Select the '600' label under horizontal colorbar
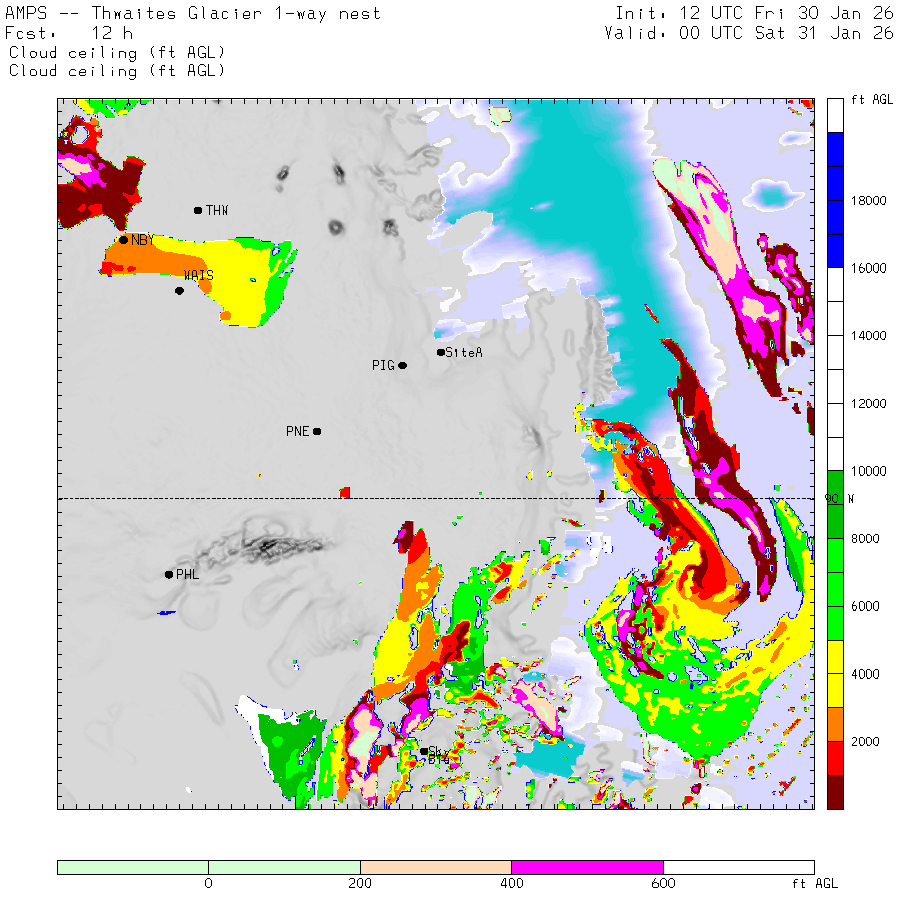This screenshot has width=900, height=900. point(663,883)
